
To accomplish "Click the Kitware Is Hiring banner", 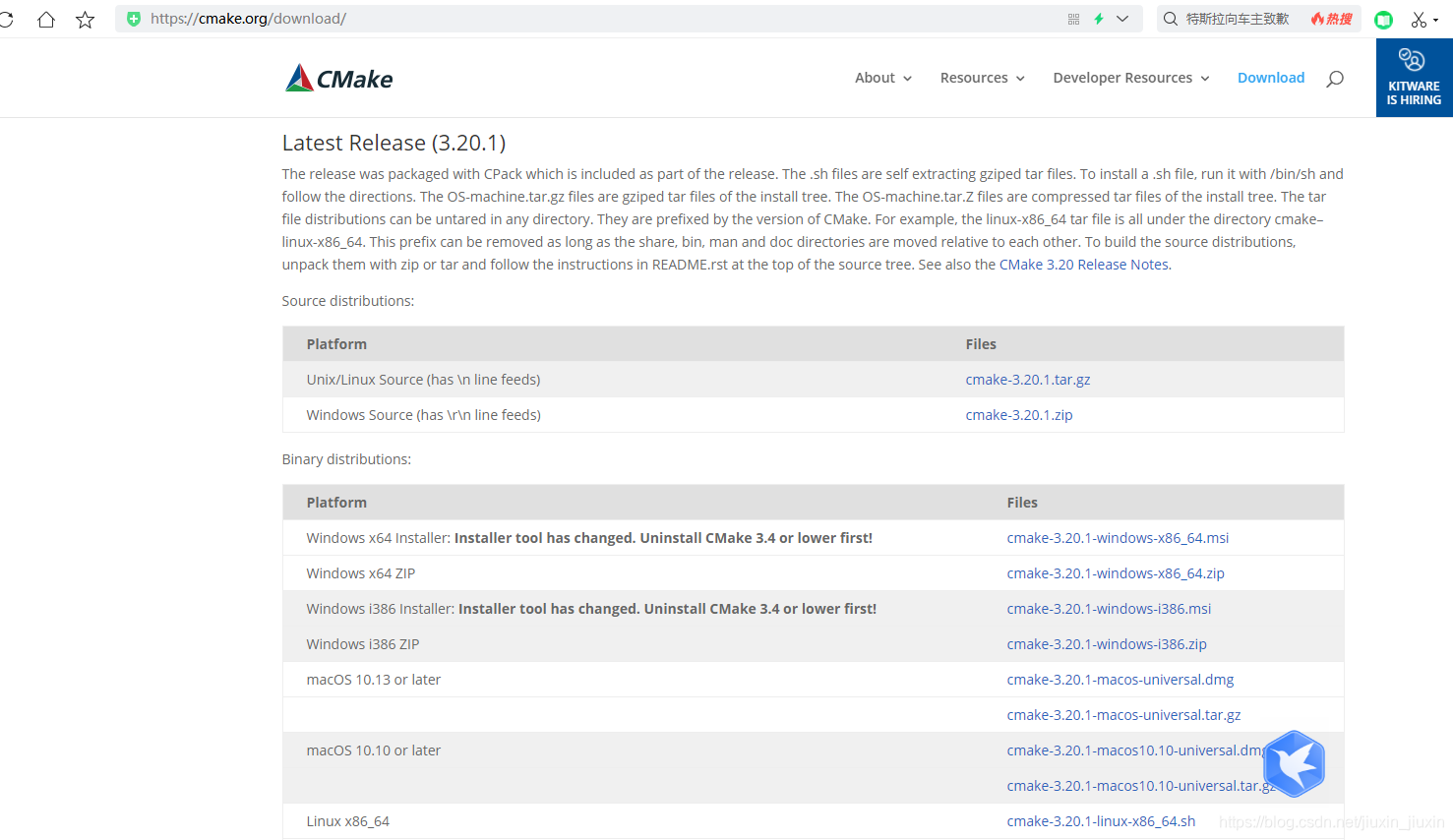I will pos(1415,78).
